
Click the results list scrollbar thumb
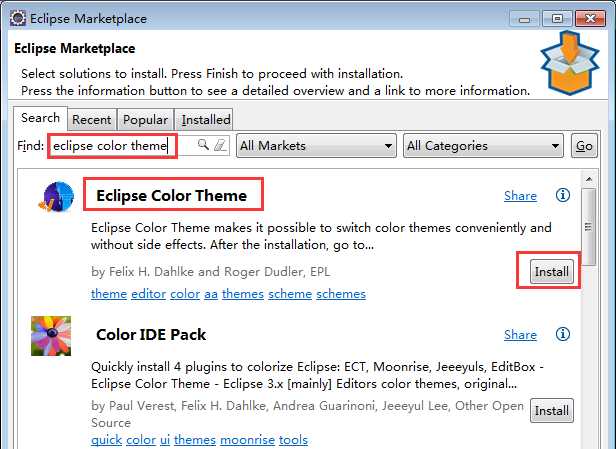click(588, 227)
